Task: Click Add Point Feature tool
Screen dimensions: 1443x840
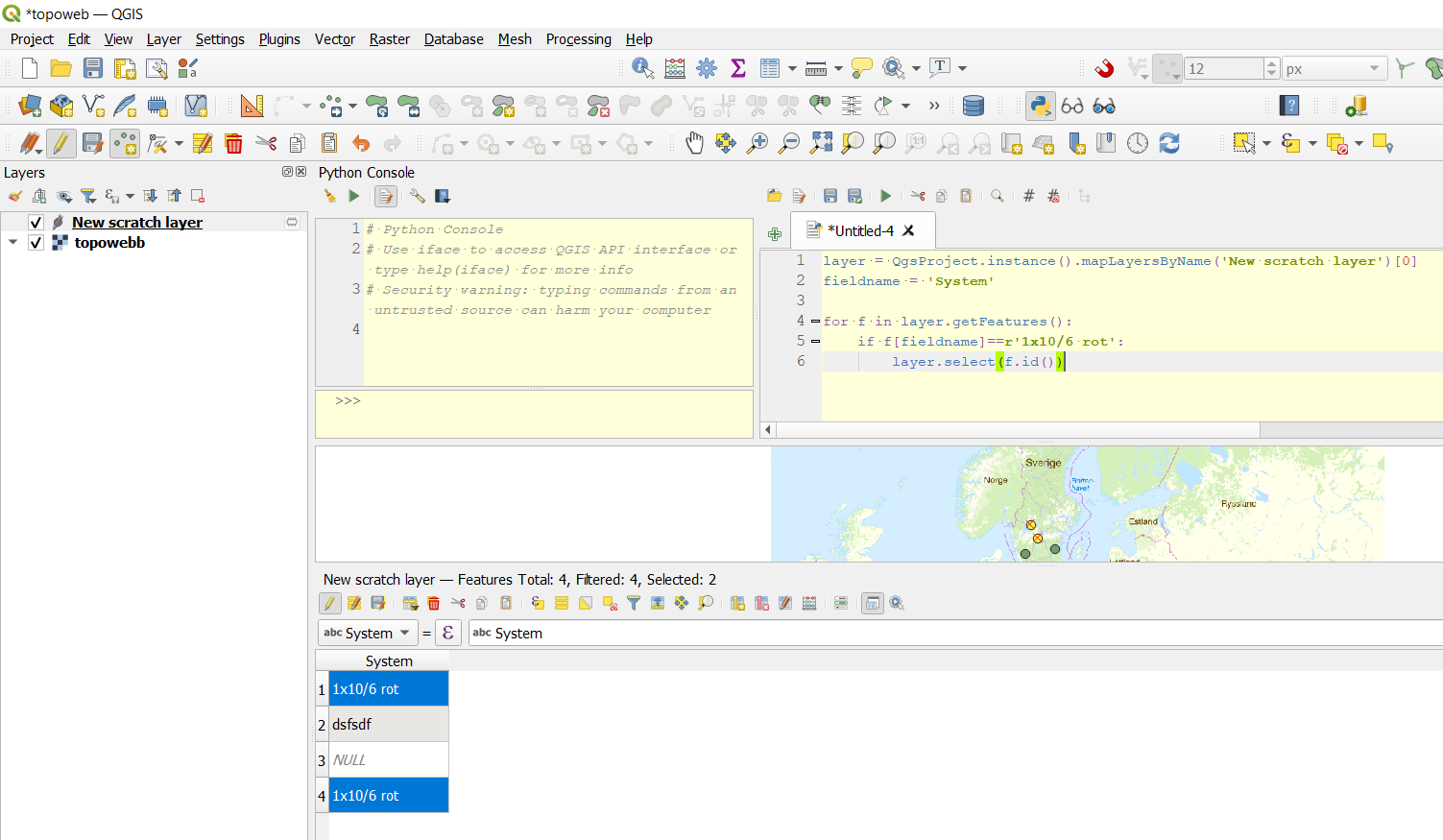Action: coord(125,143)
